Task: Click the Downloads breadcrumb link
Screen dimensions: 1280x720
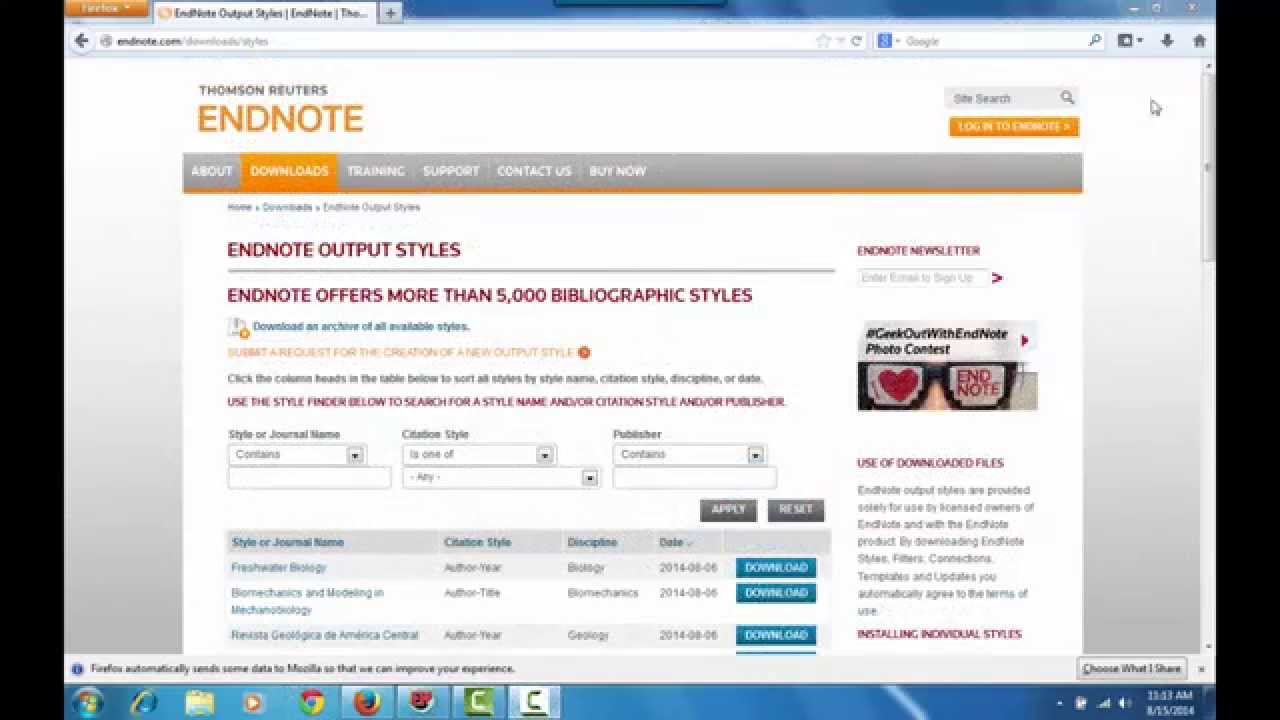Action: (x=287, y=207)
